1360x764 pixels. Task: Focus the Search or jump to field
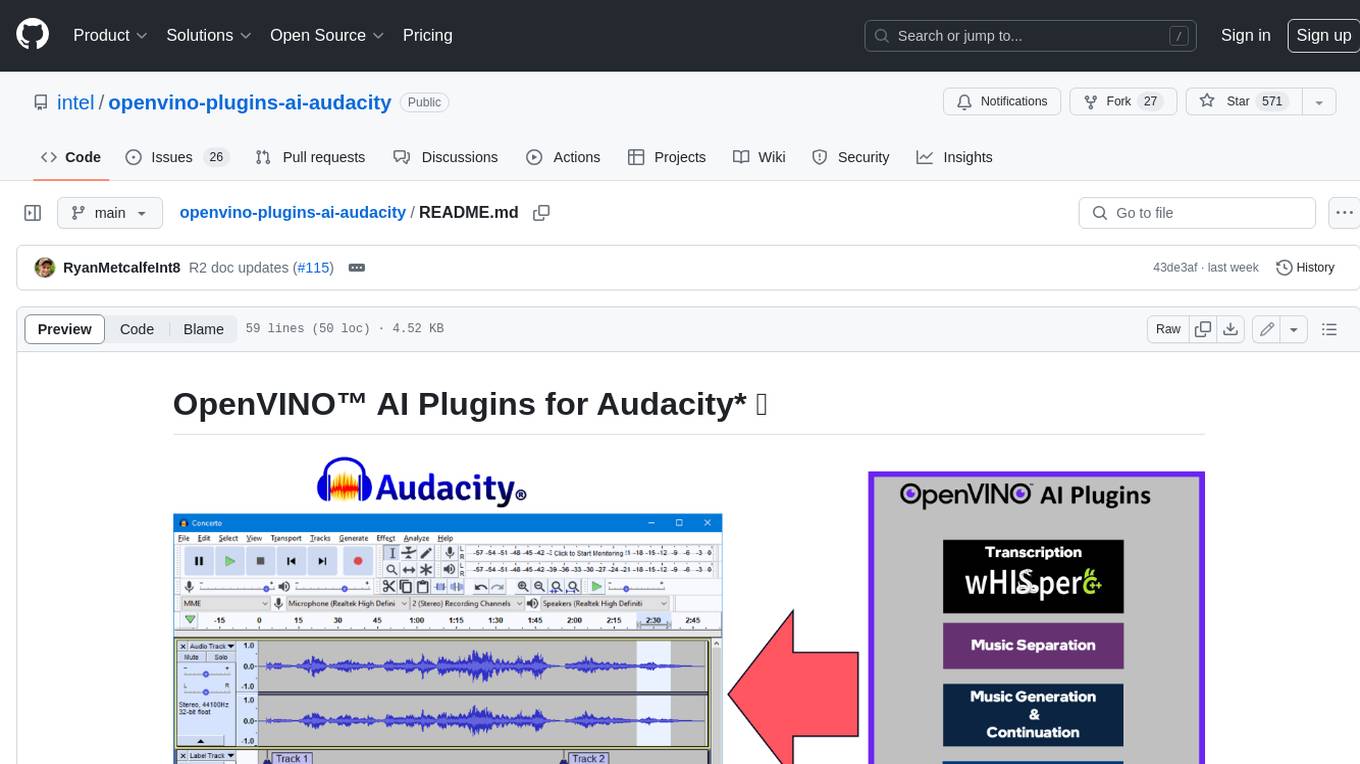[1031, 35]
